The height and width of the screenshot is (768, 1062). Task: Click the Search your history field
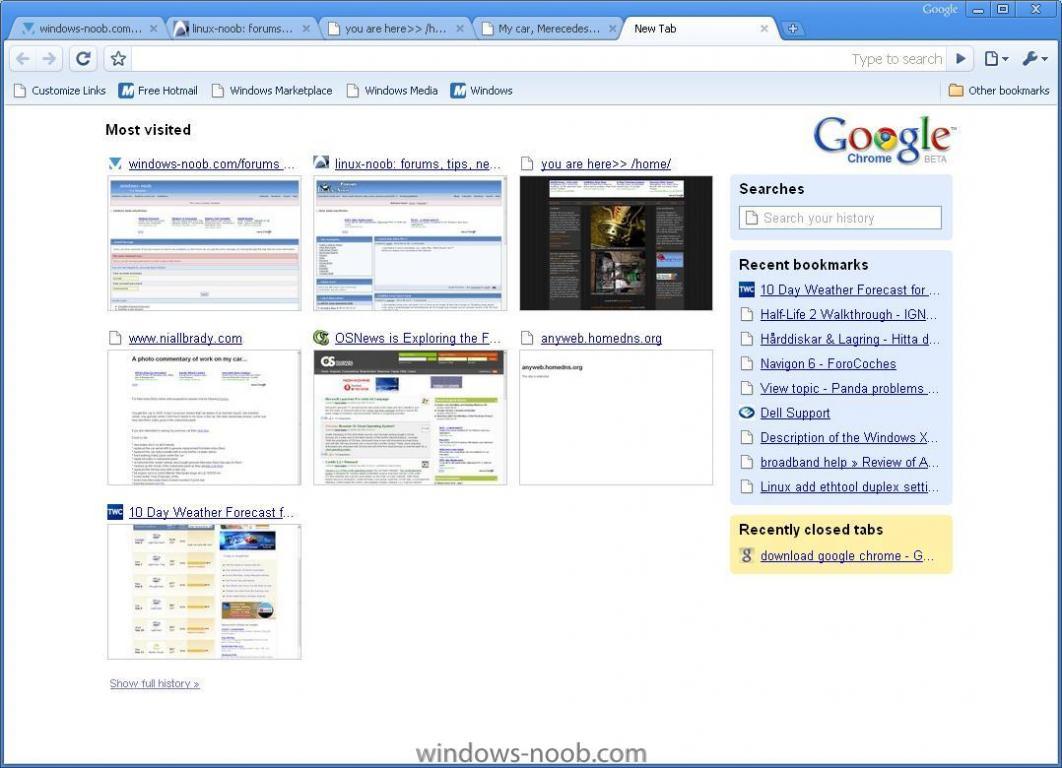[840, 218]
